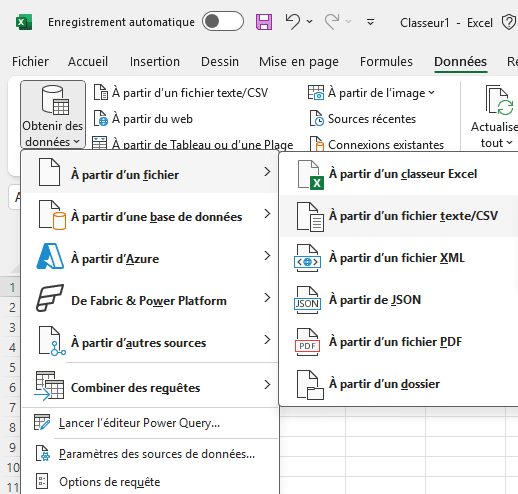Click the Power Query editor pencil icon
518x494 pixels.
pos(42,422)
